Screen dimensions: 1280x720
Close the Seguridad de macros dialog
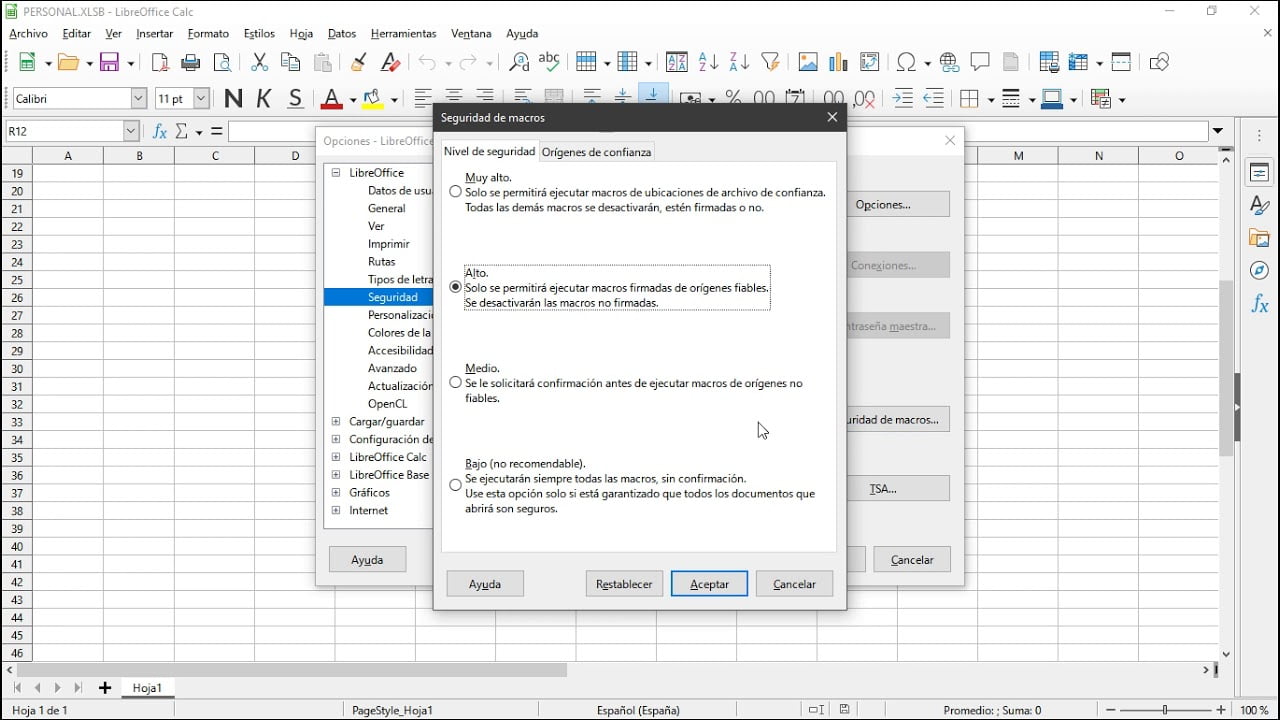(x=832, y=117)
